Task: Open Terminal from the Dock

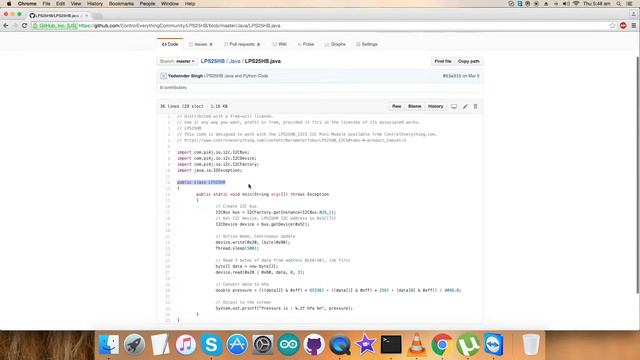Action: click(x=391, y=344)
